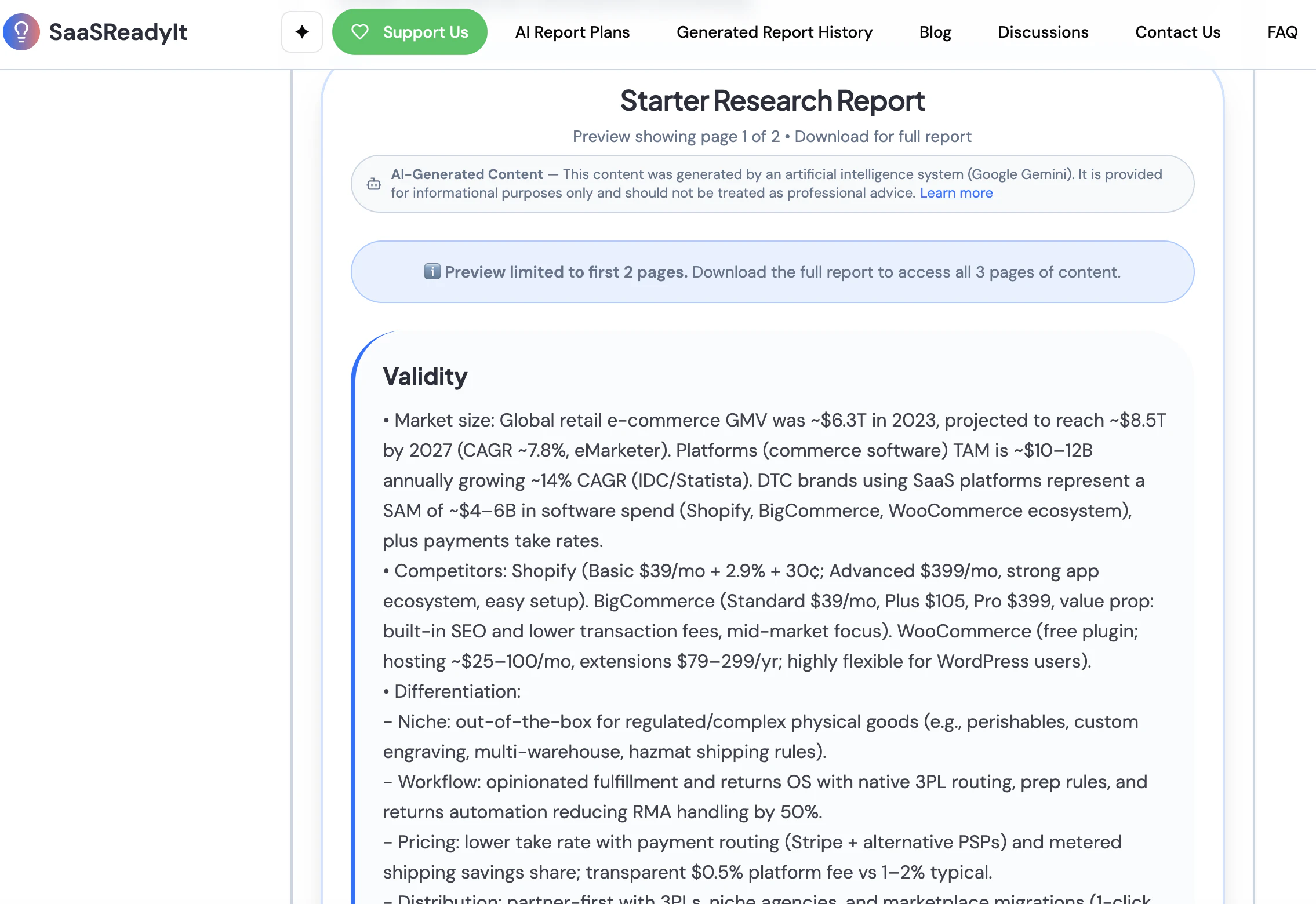Screen dimensions: 1316x904
Task: Open the Blog navigation link
Action: pyautogui.click(x=935, y=32)
